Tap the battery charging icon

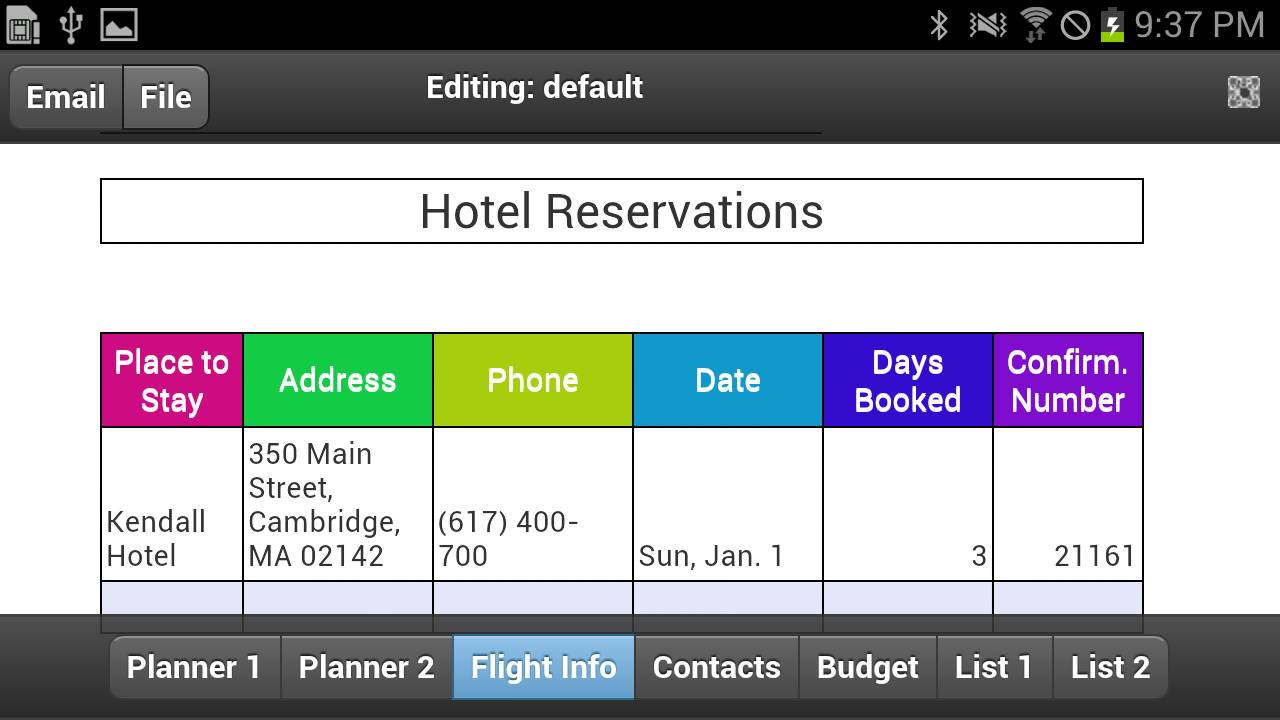[1112, 25]
